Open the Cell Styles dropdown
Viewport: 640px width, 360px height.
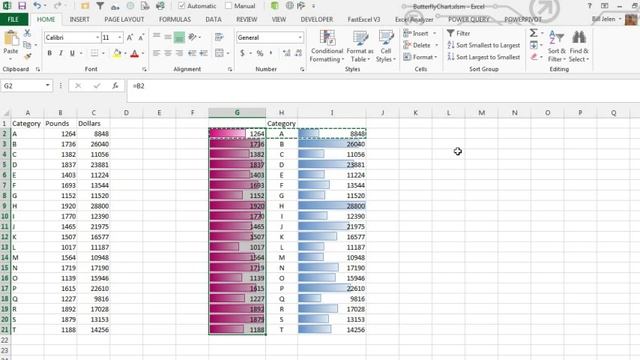coord(386,46)
